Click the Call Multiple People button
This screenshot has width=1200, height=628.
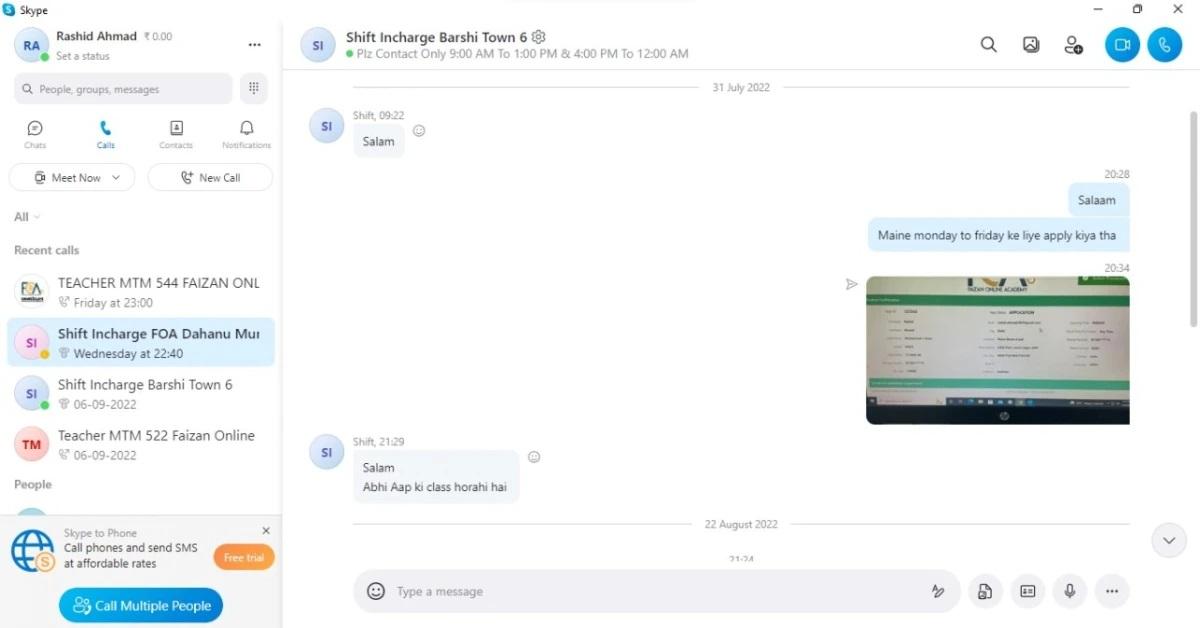click(141, 605)
